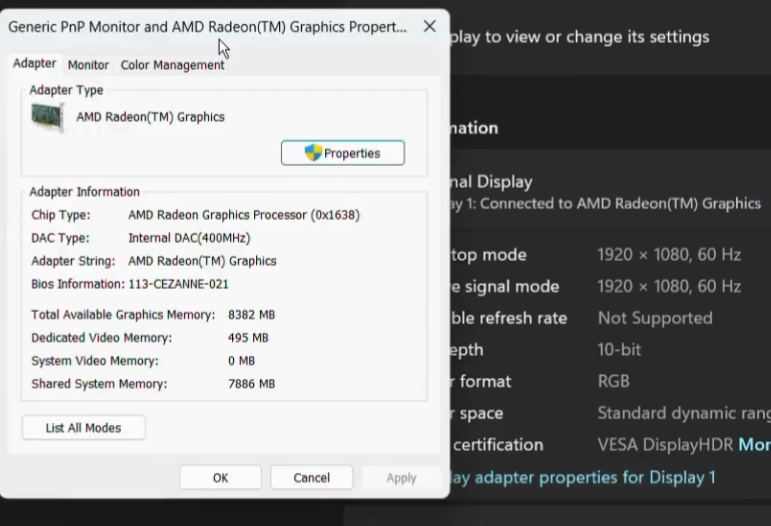Click the RGB color format value
The image size is (771, 526).
(613, 381)
